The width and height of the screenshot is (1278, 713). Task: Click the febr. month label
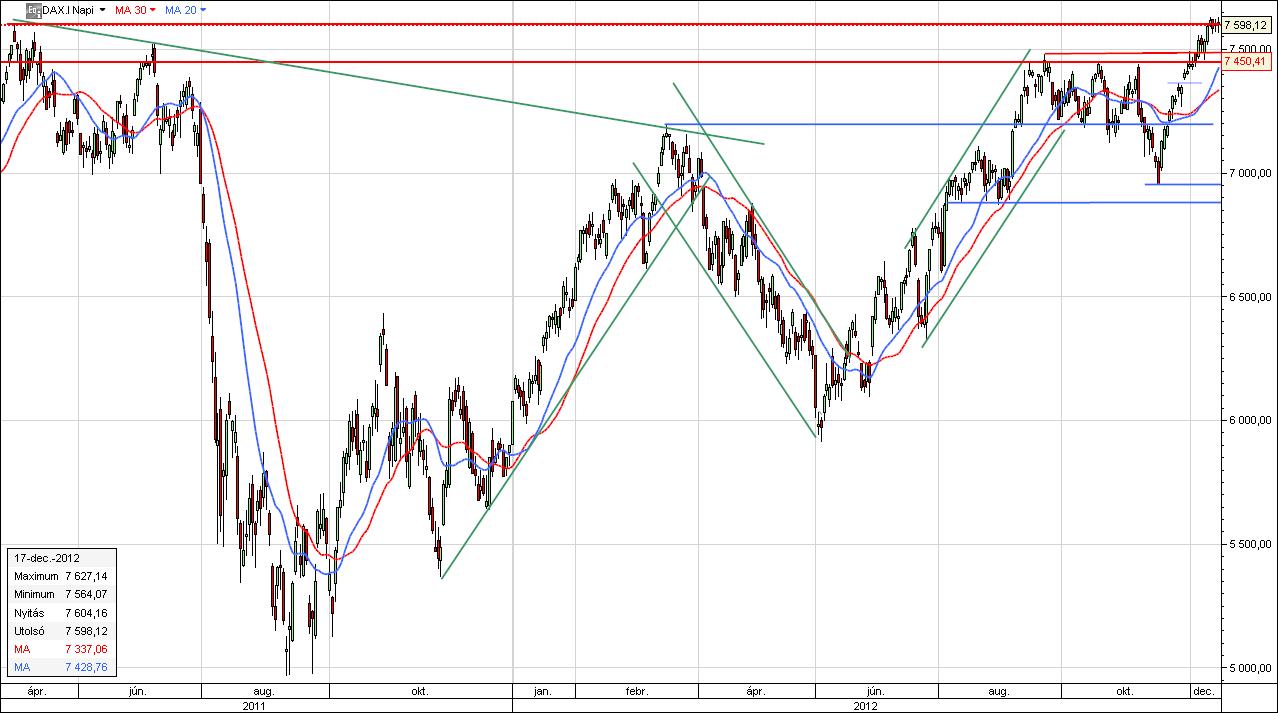tap(637, 691)
